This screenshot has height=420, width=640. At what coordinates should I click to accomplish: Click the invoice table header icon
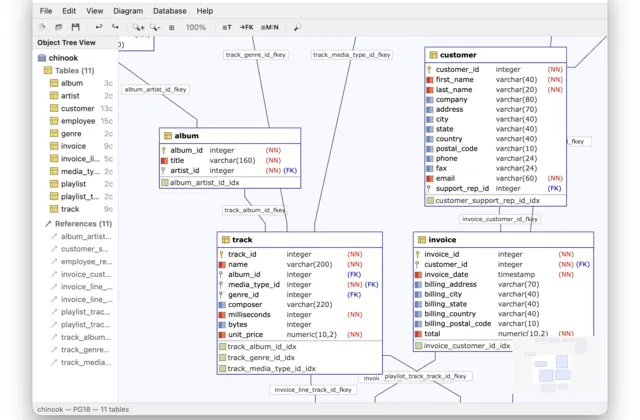[422, 240]
